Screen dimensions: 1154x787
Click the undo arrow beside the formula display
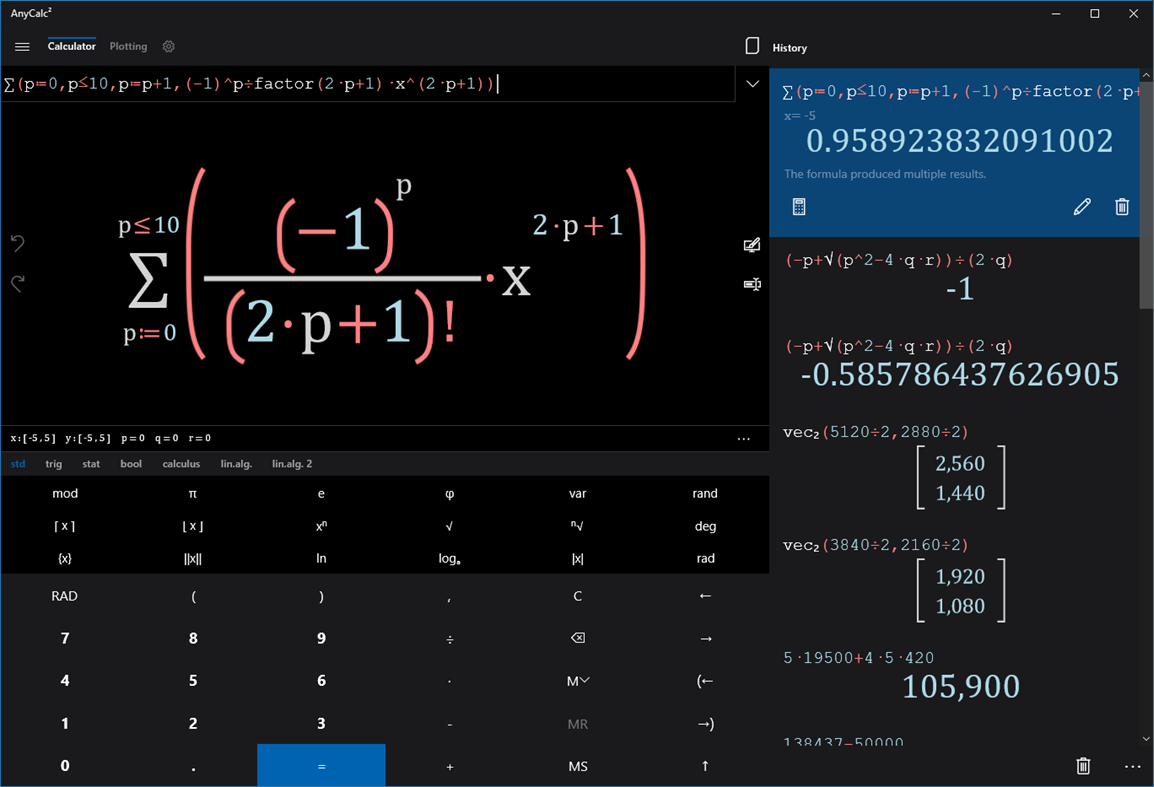pos(17,243)
